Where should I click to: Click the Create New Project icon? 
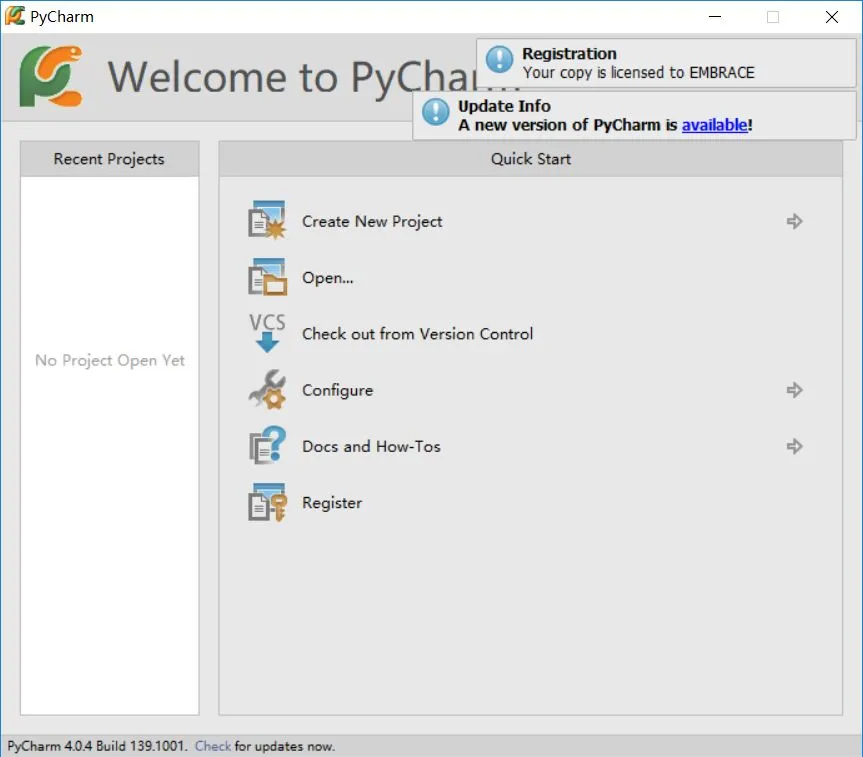point(267,220)
